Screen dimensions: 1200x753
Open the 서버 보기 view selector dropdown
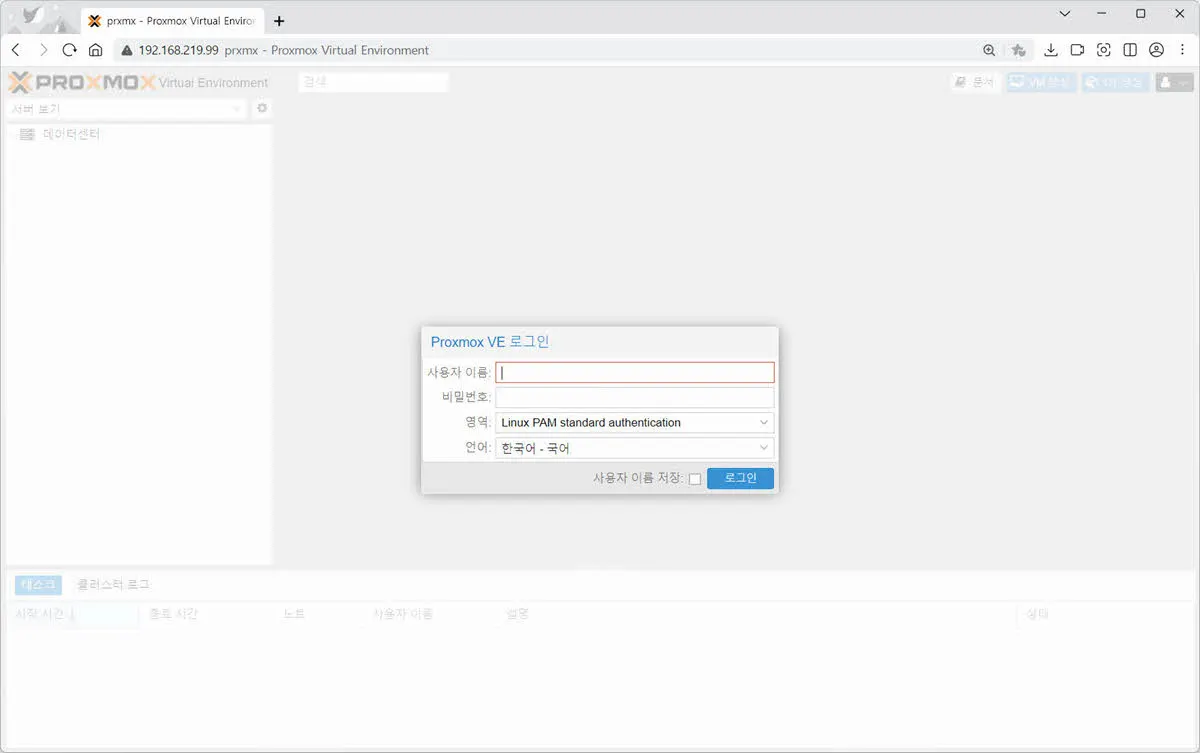point(126,108)
